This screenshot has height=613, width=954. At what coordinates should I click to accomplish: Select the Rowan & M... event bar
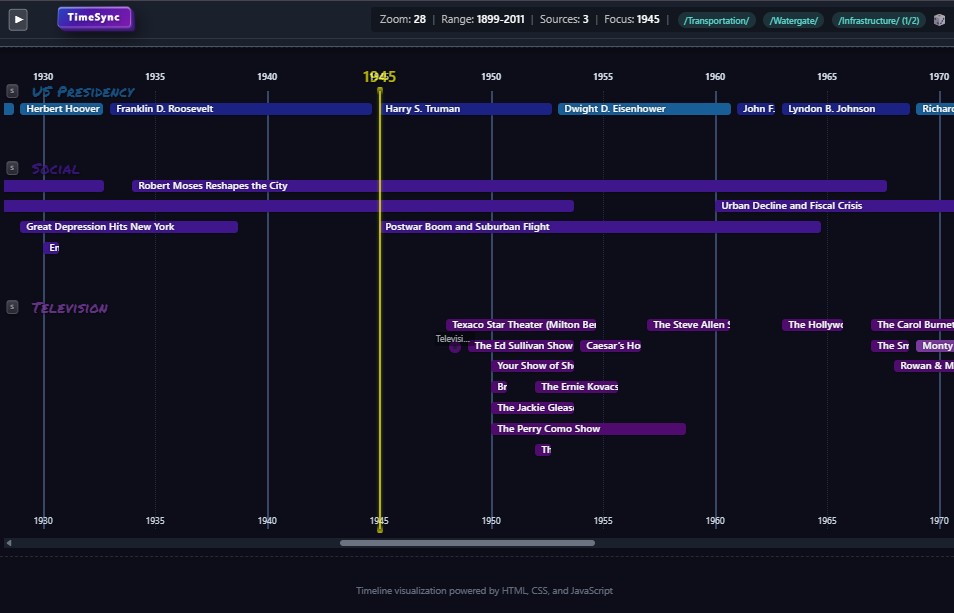tap(924, 366)
